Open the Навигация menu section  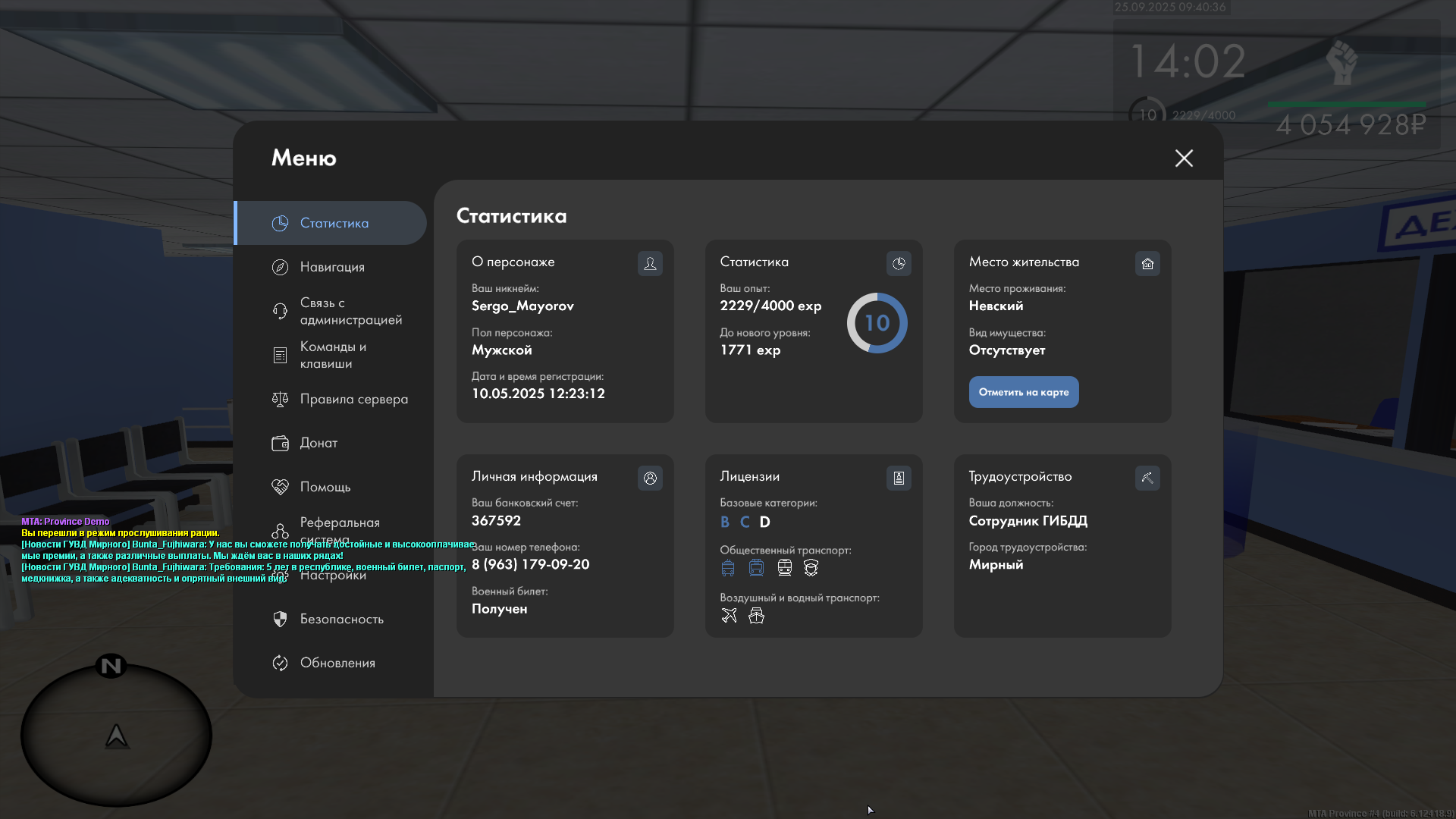(332, 267)
